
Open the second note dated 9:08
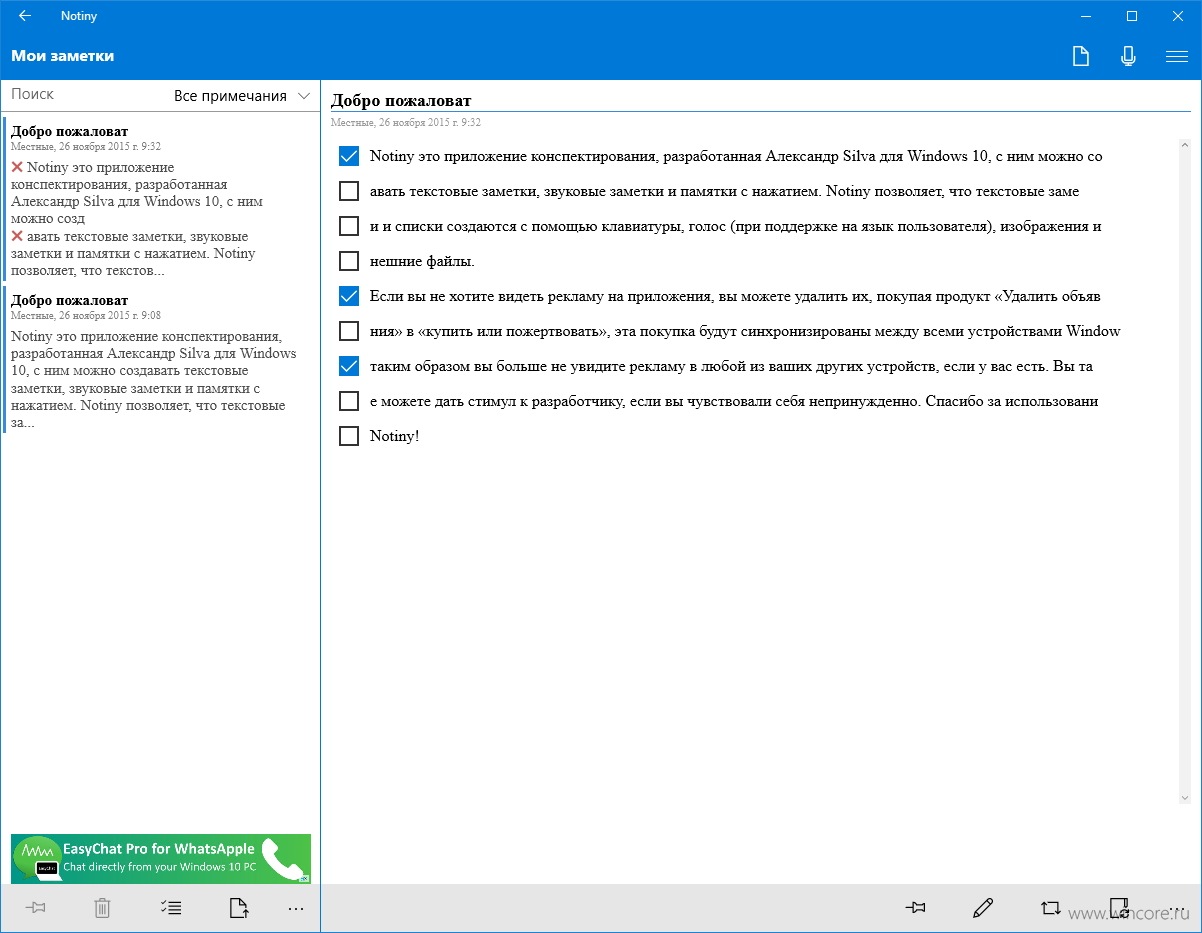pos(159,359)
